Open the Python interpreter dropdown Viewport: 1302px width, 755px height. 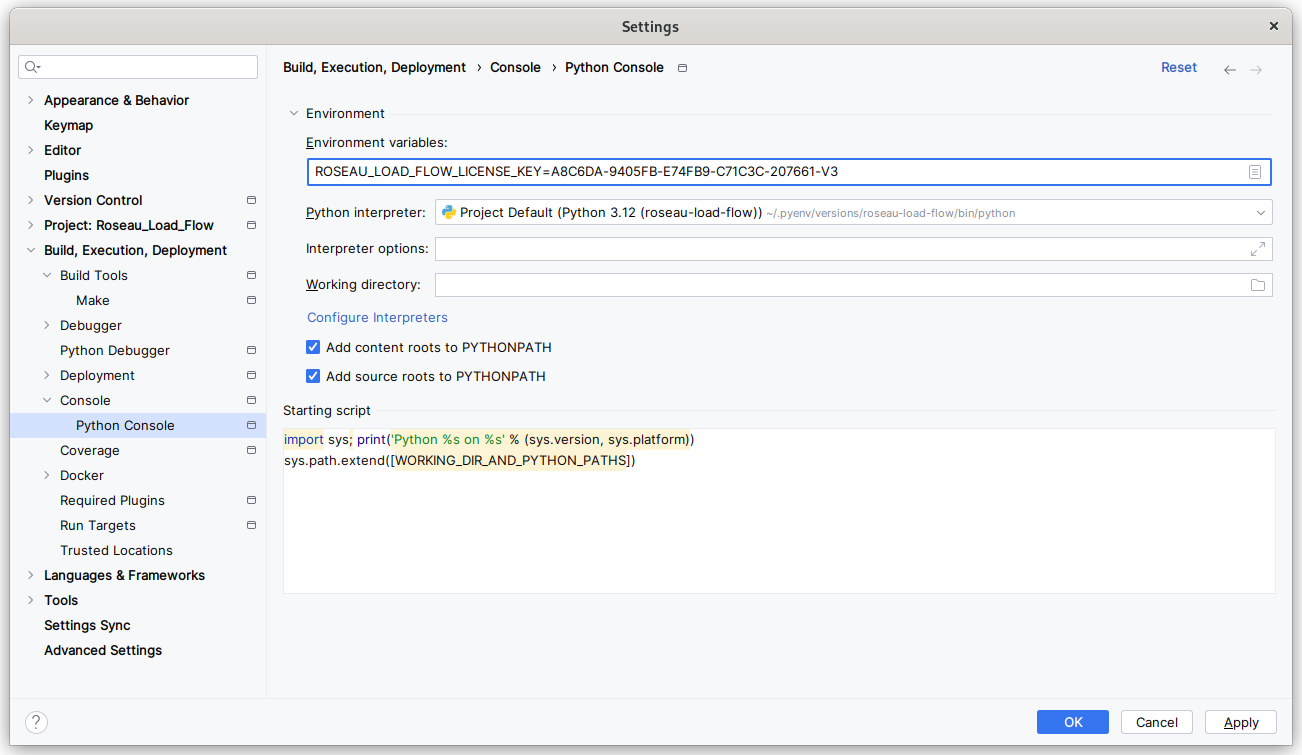coord(1260,212)
